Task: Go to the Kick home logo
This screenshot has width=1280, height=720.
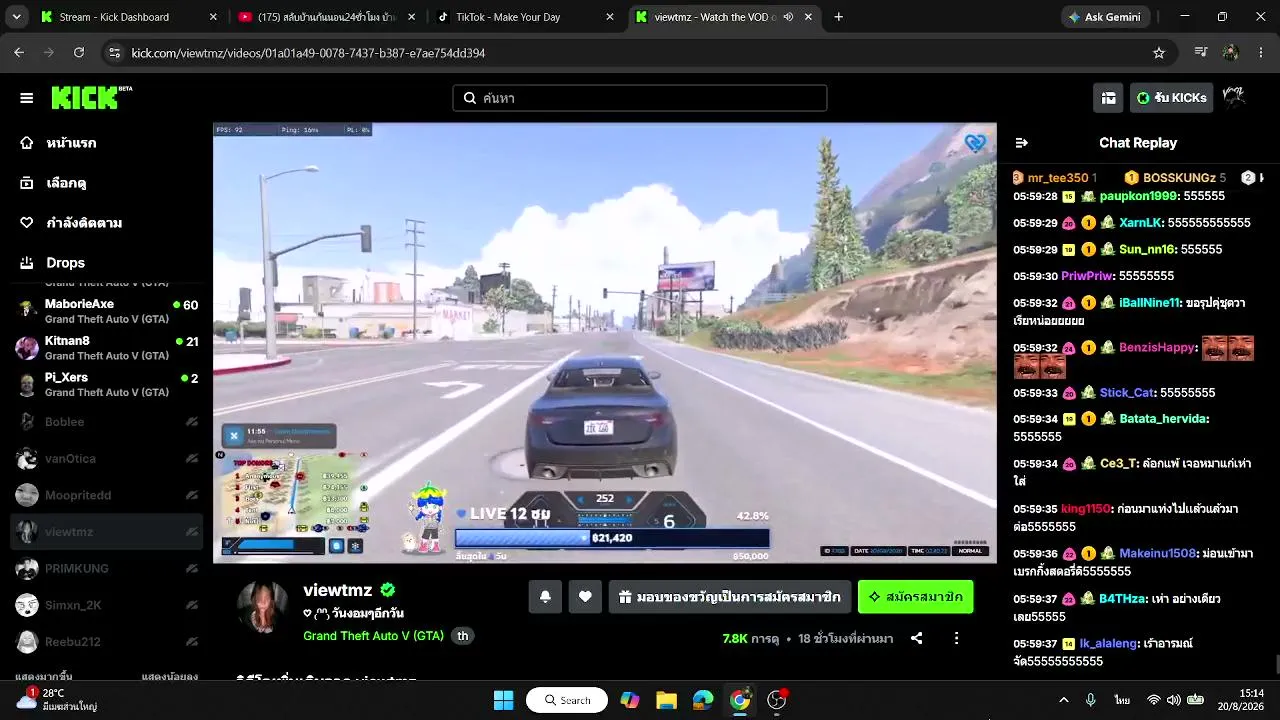Action: [x=91, y=97]
